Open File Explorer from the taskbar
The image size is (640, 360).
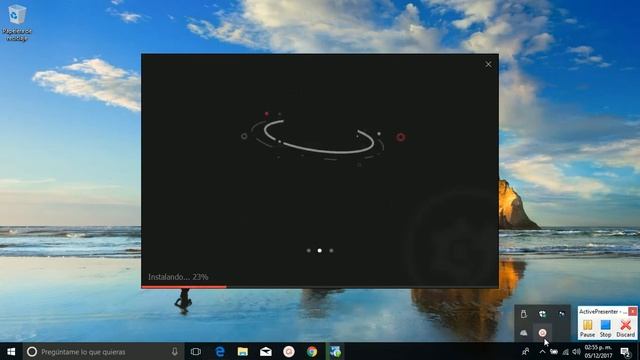click(243, 351)
